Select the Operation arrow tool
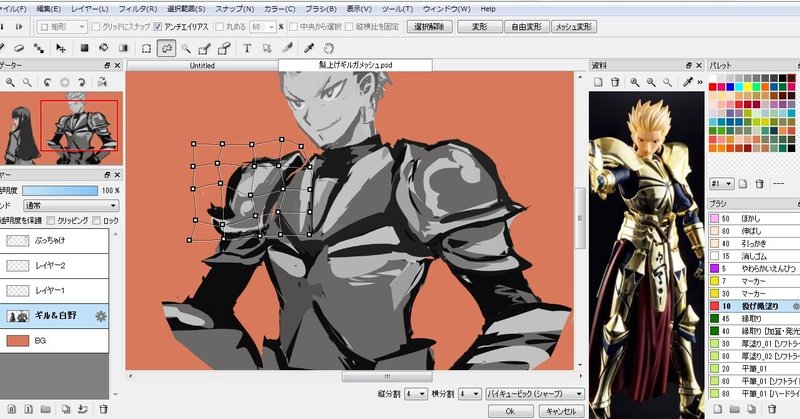 [x=267, y=48]
